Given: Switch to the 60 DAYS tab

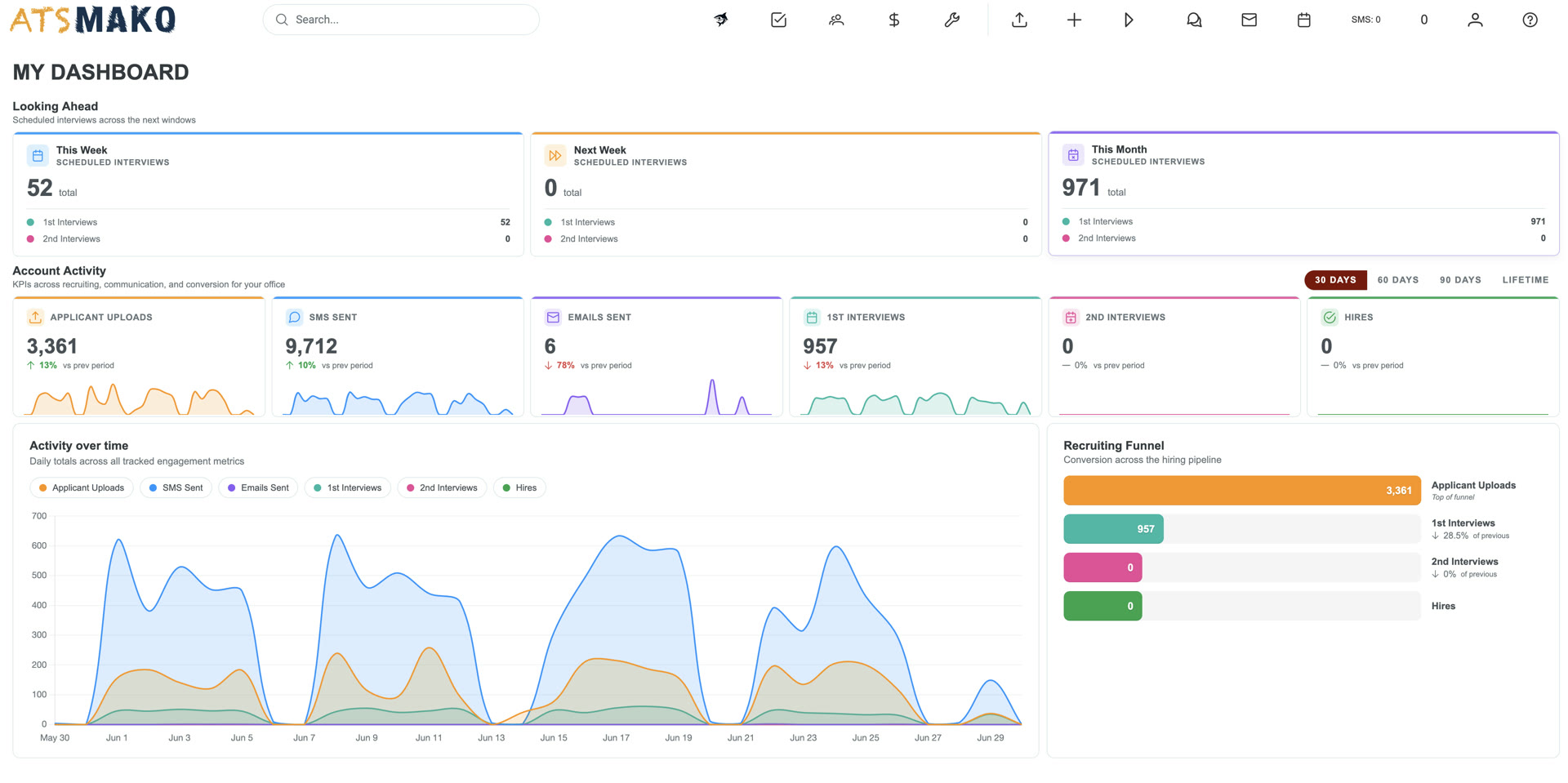Looking at the screenshot, I should coord(1397,280).
